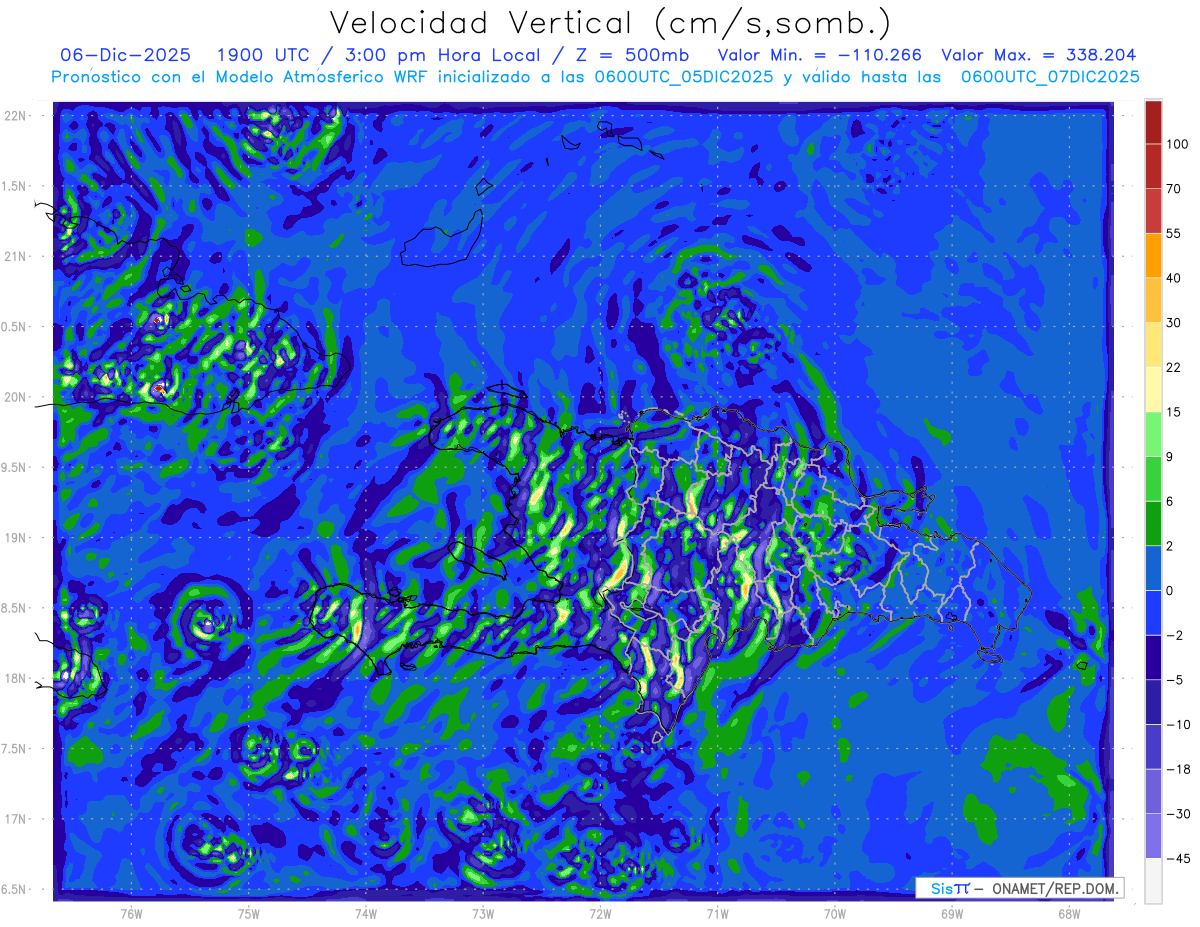Pick the white legend band below -45

(1153, 880)
